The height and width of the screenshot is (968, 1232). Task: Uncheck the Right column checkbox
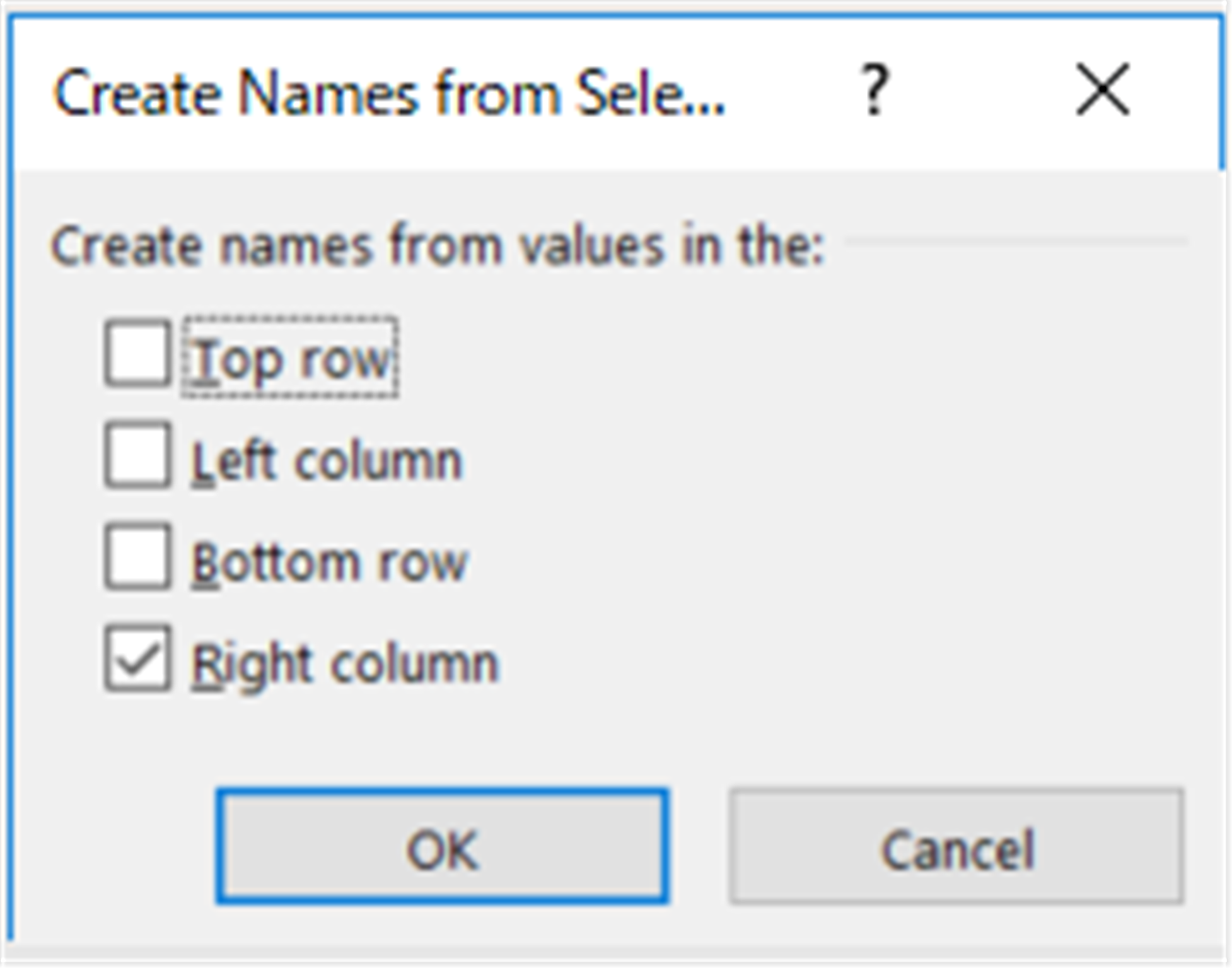point(137,658)
